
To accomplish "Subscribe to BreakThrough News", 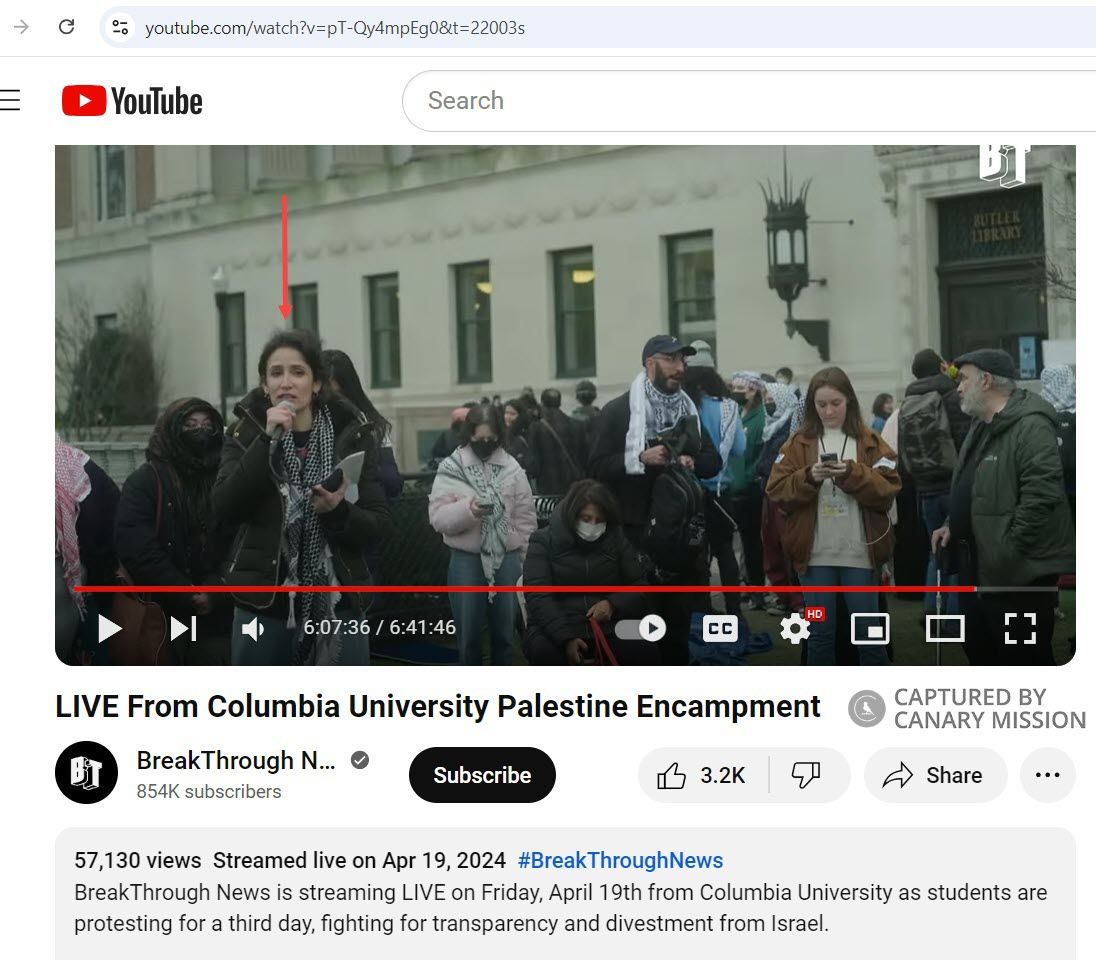I will tap(482, 775).
